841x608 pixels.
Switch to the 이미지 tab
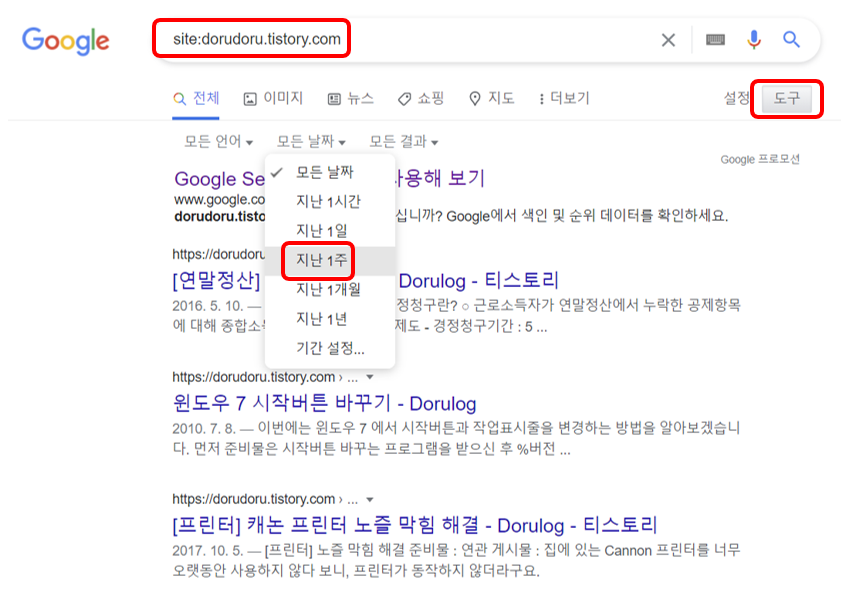click(x=274, y=99)
